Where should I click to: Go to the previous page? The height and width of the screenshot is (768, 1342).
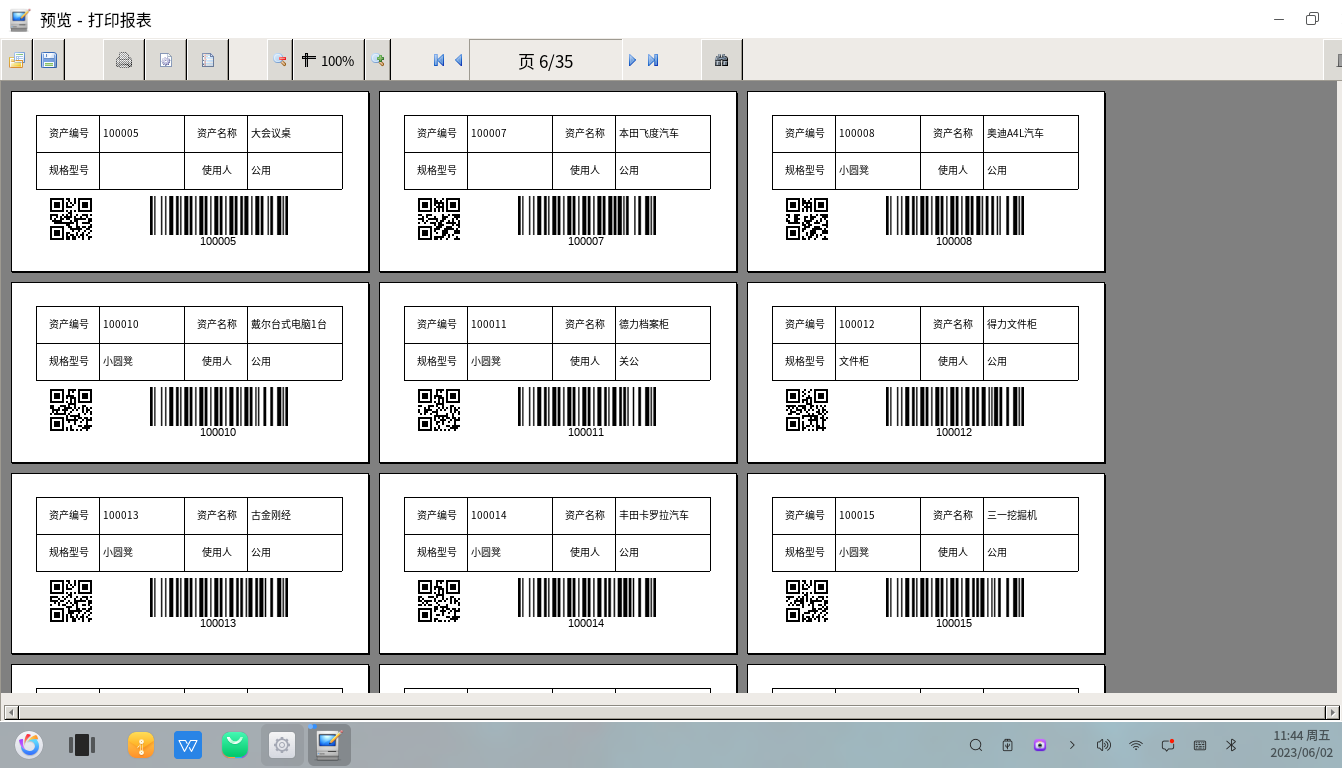459,60
